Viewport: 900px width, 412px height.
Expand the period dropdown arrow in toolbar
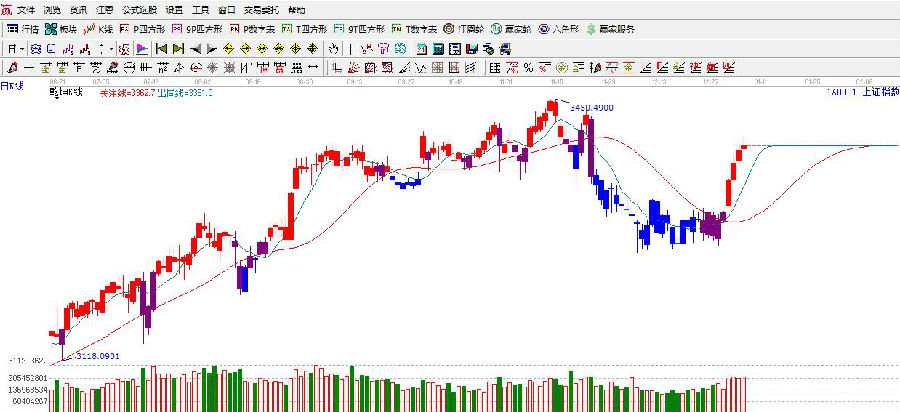[x=24, y=48]
